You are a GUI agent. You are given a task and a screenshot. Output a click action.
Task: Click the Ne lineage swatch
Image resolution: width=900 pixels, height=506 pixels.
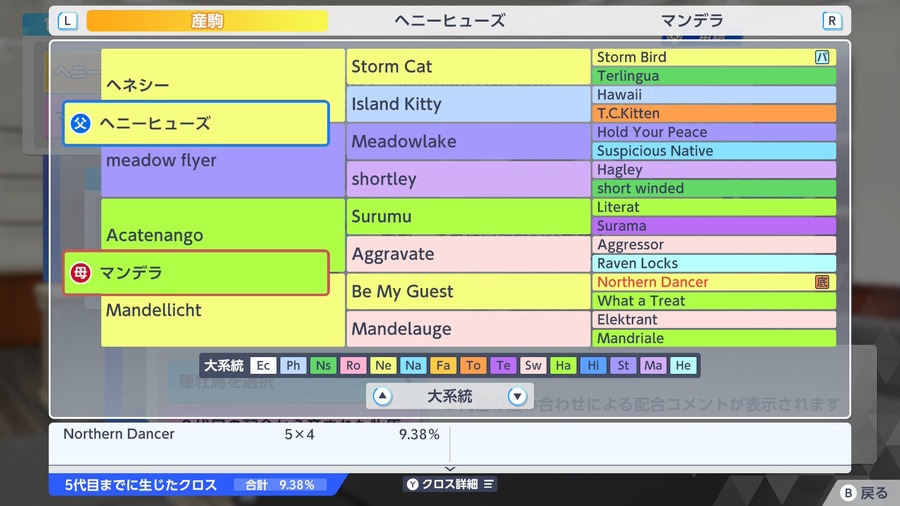(x=383, y=365)
